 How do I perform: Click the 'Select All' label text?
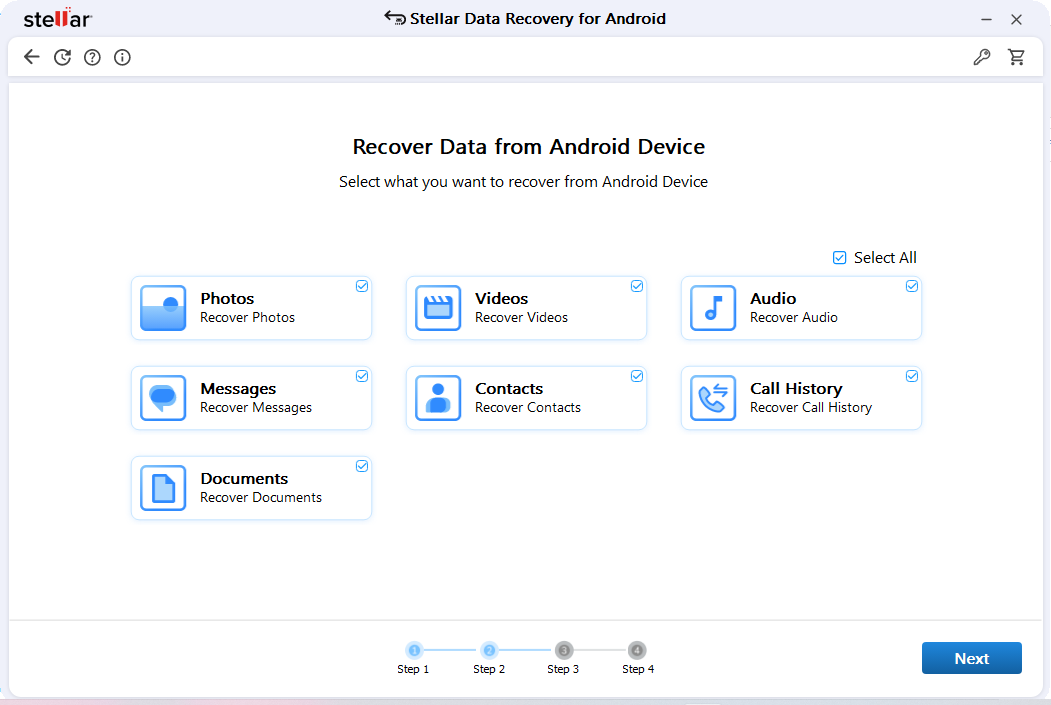[885, 258]
